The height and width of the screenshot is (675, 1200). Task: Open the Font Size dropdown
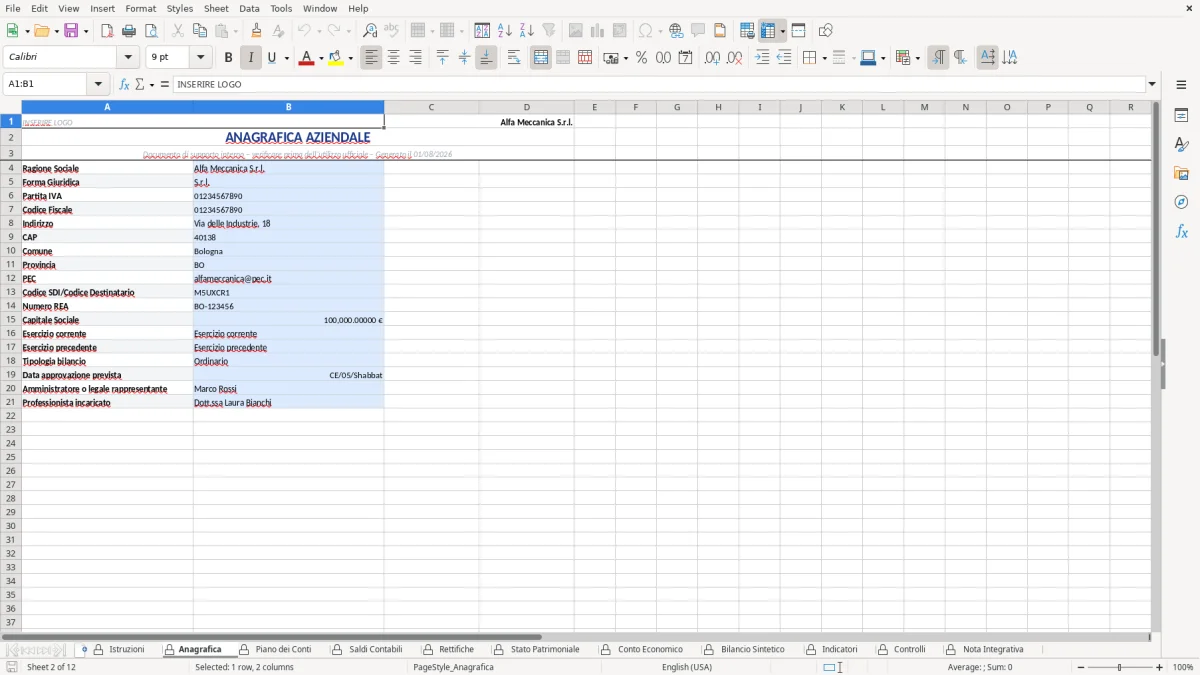pyautogui.click(x=201, y=58)
